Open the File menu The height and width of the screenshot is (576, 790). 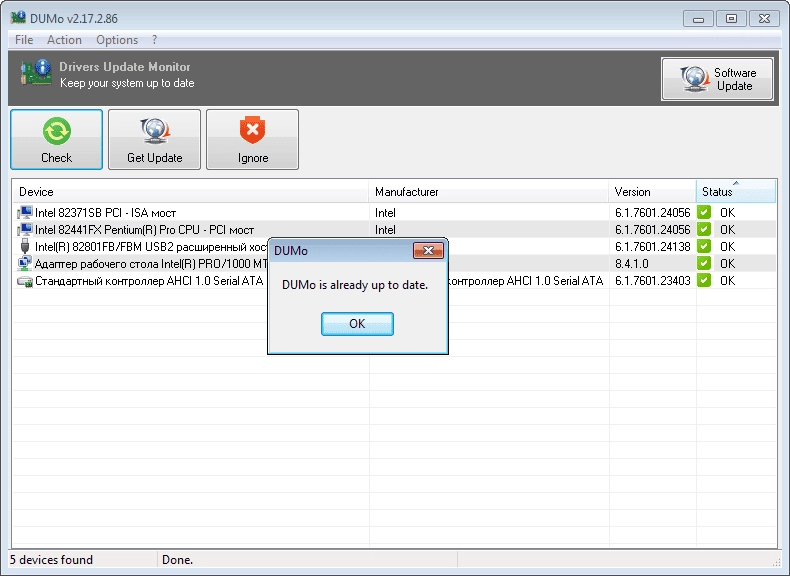pos(24,40)
